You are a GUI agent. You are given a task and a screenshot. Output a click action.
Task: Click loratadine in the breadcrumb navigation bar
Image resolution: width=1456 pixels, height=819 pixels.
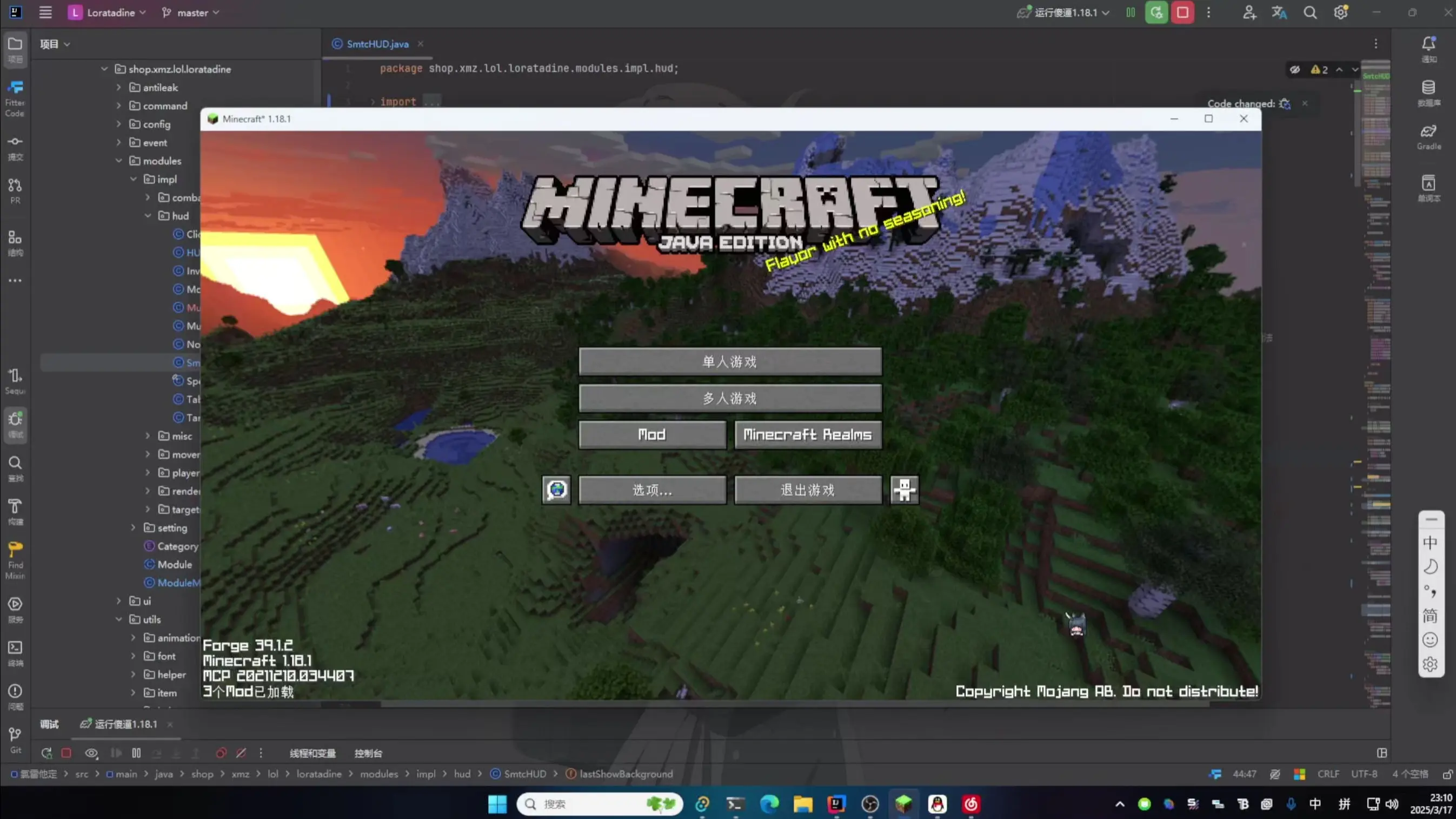click(x=320, y=774)
